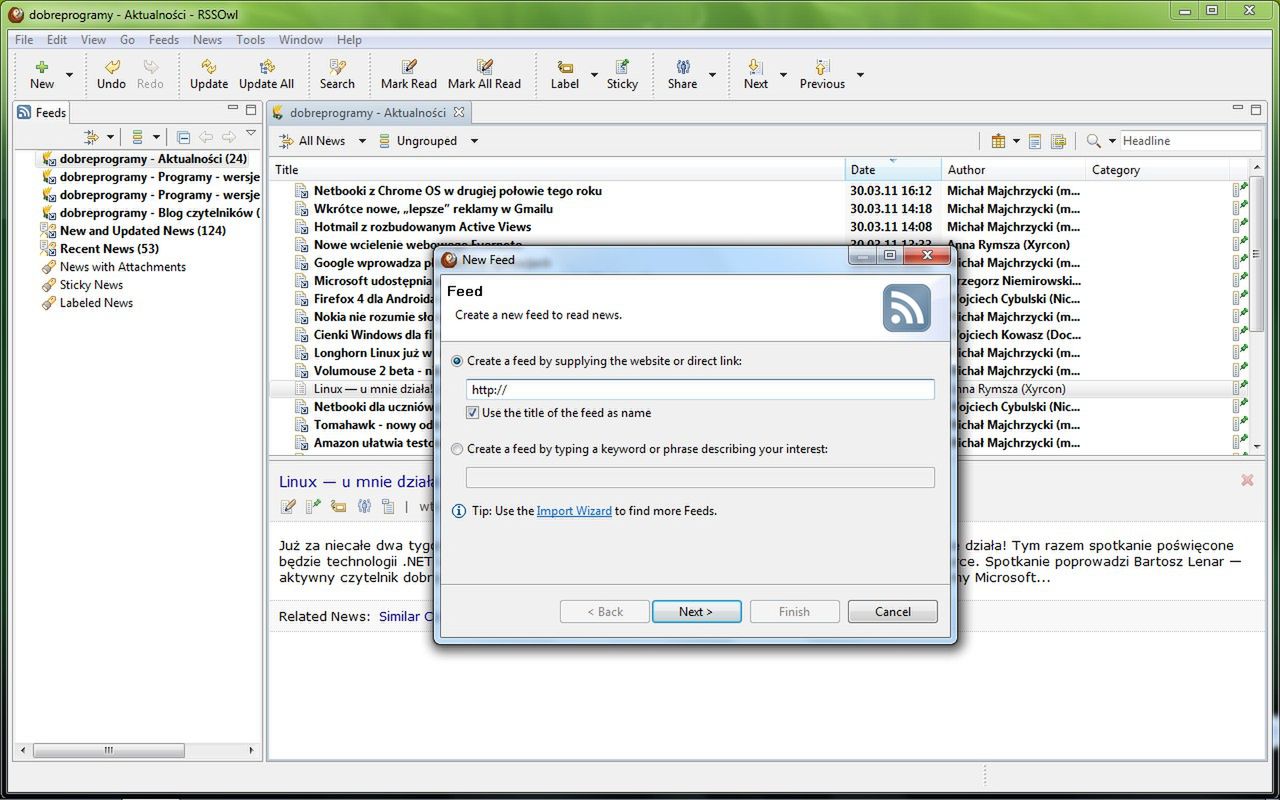
Task: Click the New toolbar icon
Action: [x=42, y=68]
